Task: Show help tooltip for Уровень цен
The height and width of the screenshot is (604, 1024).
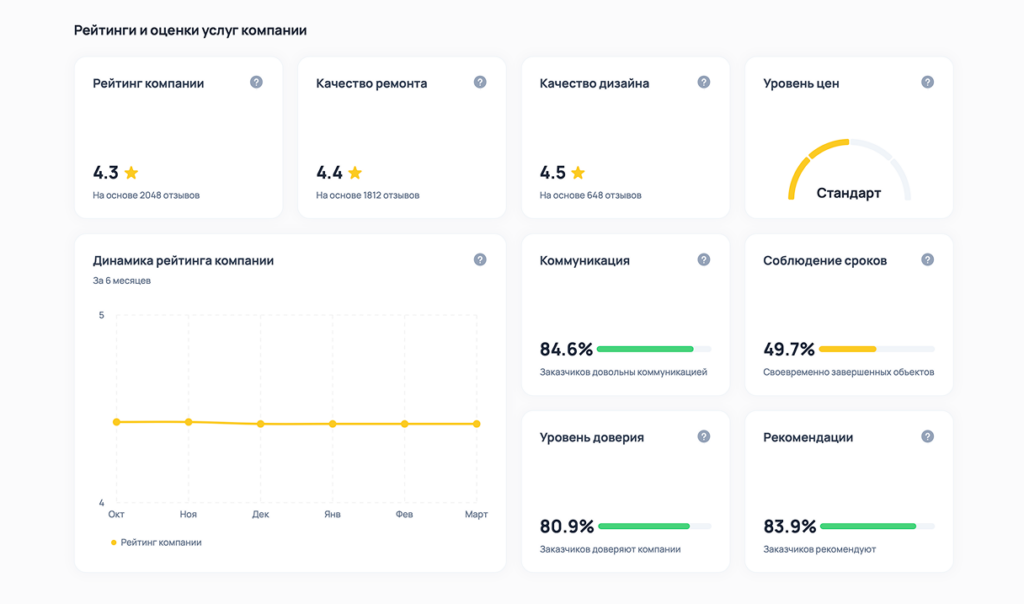Action: point(927,82)
